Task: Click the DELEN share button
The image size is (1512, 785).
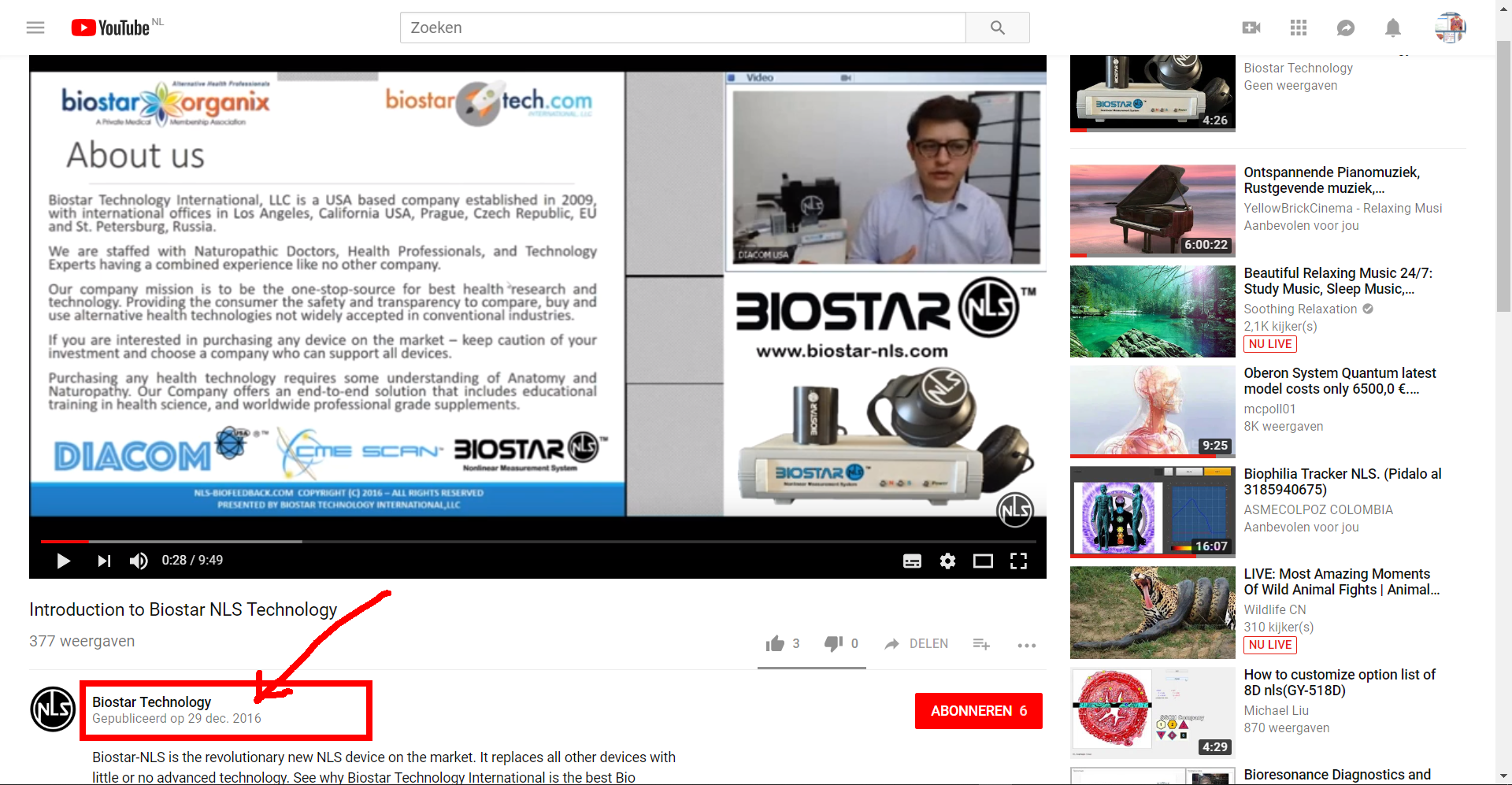Action: 917,644
